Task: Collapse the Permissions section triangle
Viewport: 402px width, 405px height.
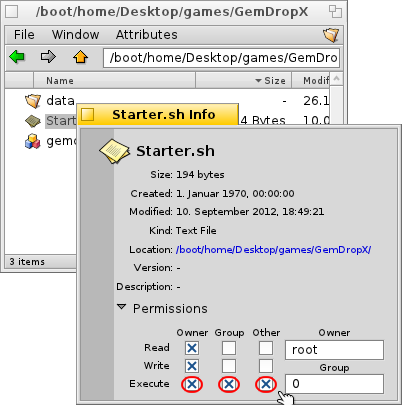Action: click(122, 307)
